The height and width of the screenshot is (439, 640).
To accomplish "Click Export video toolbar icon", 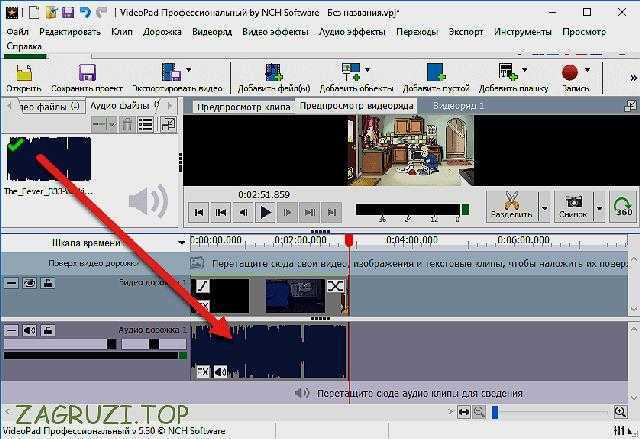I will coord(171,72).
